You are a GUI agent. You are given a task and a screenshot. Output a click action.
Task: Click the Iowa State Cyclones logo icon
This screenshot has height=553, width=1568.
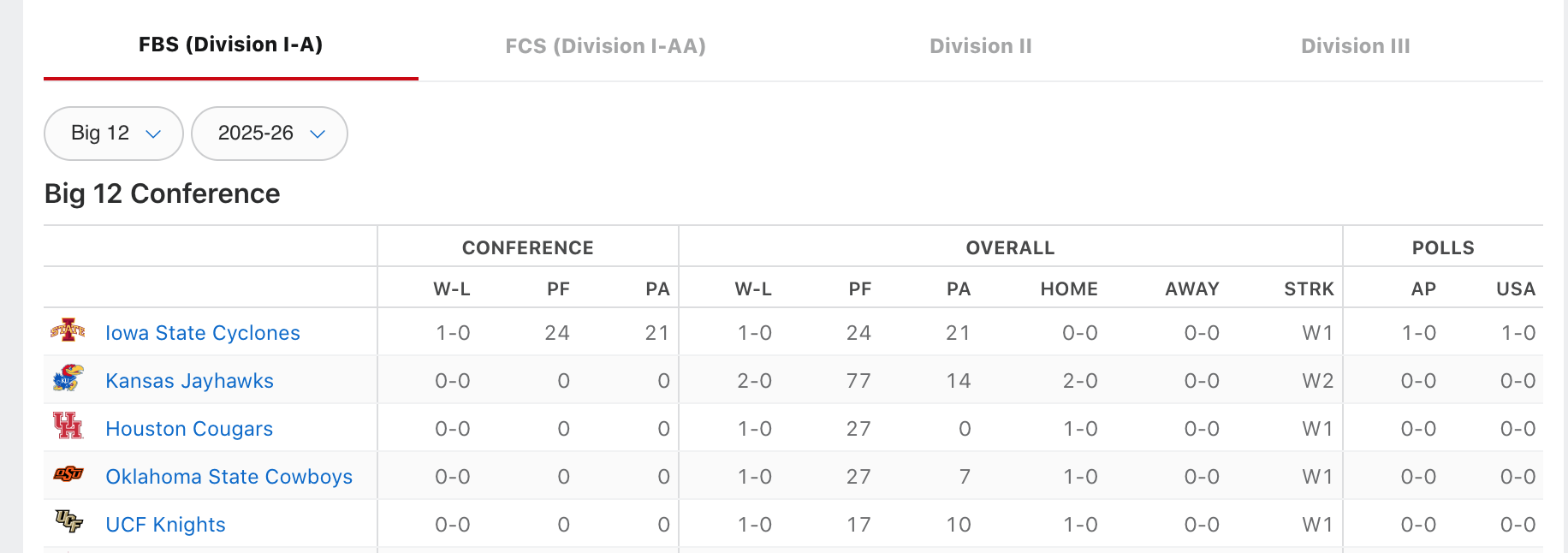68,330
